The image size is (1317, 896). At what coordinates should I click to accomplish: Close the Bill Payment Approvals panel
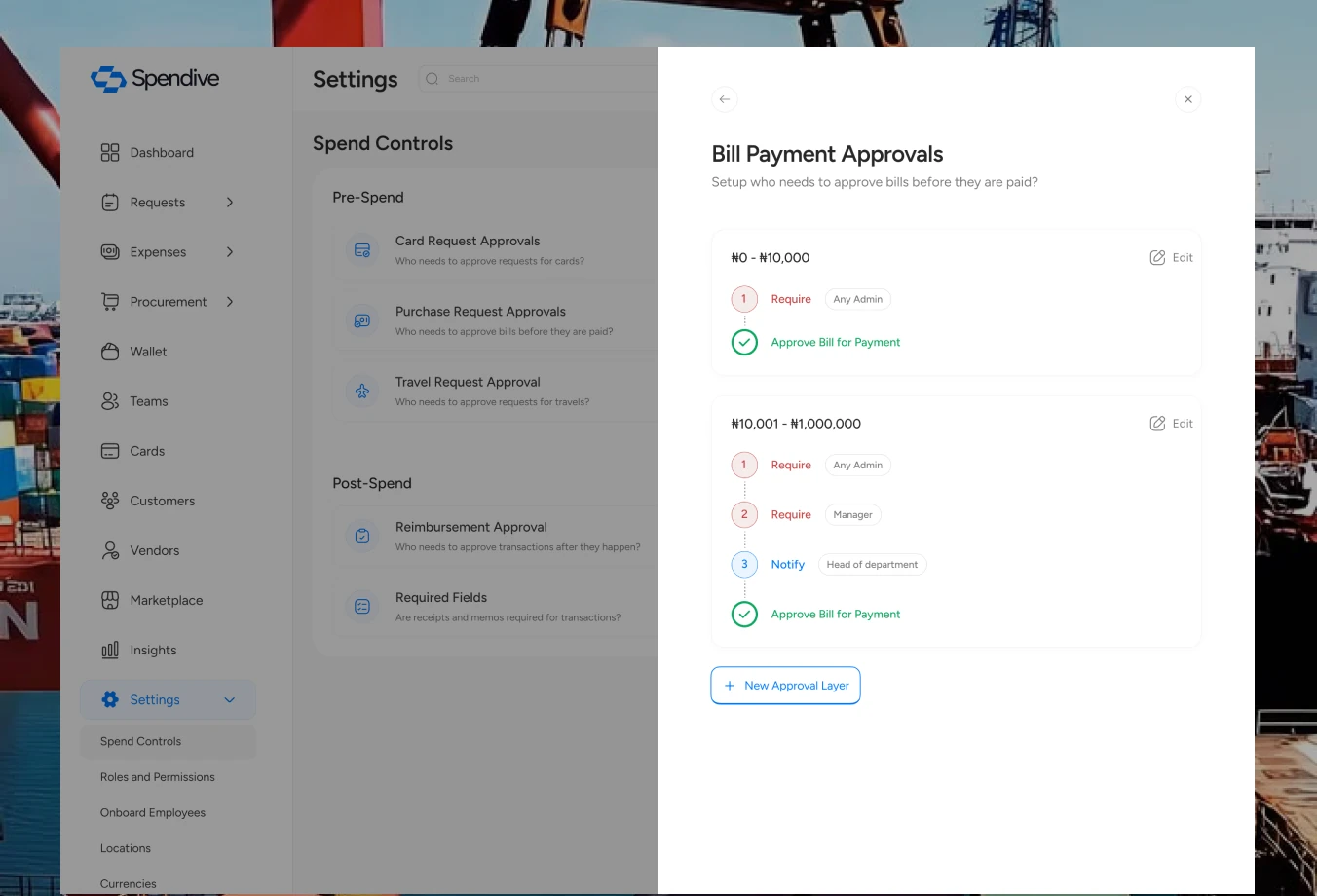click(x=1188, y=99)
